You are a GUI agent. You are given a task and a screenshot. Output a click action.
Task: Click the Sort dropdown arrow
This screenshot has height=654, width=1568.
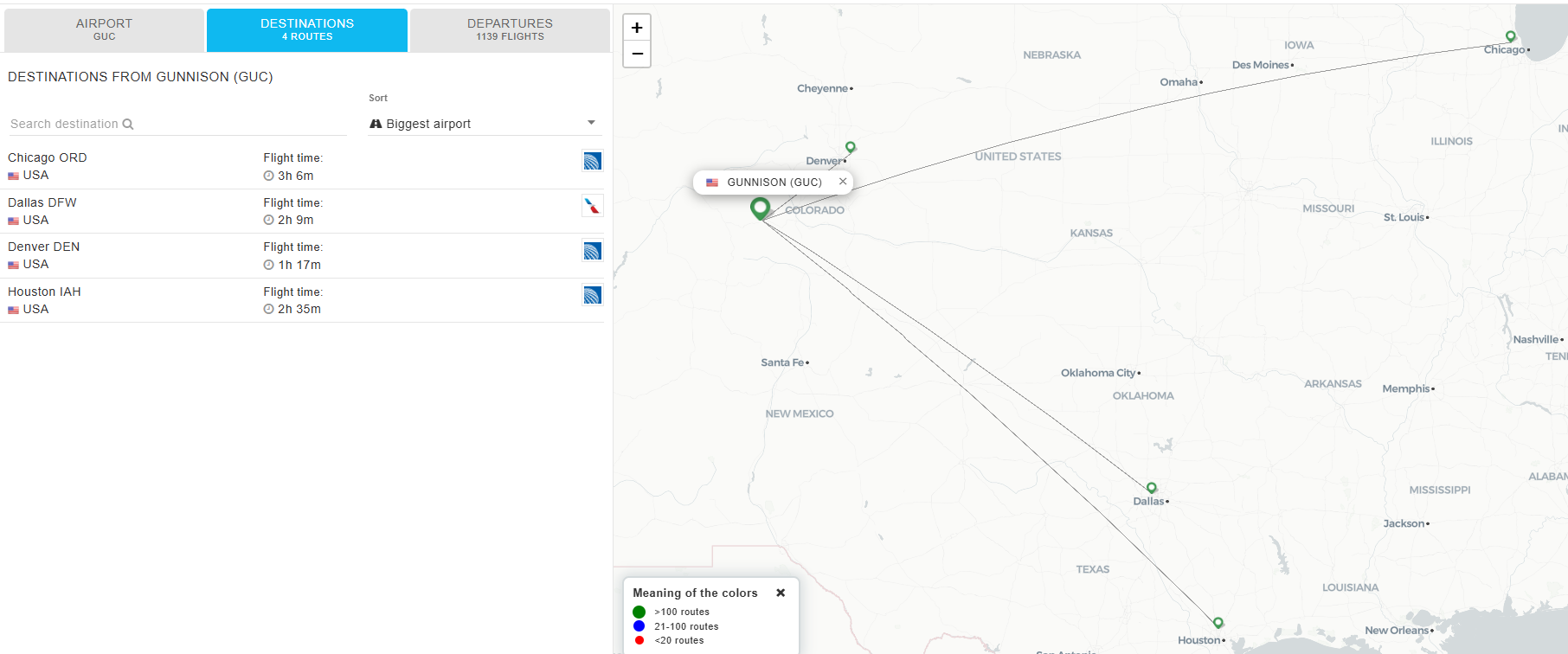[591, 123]
